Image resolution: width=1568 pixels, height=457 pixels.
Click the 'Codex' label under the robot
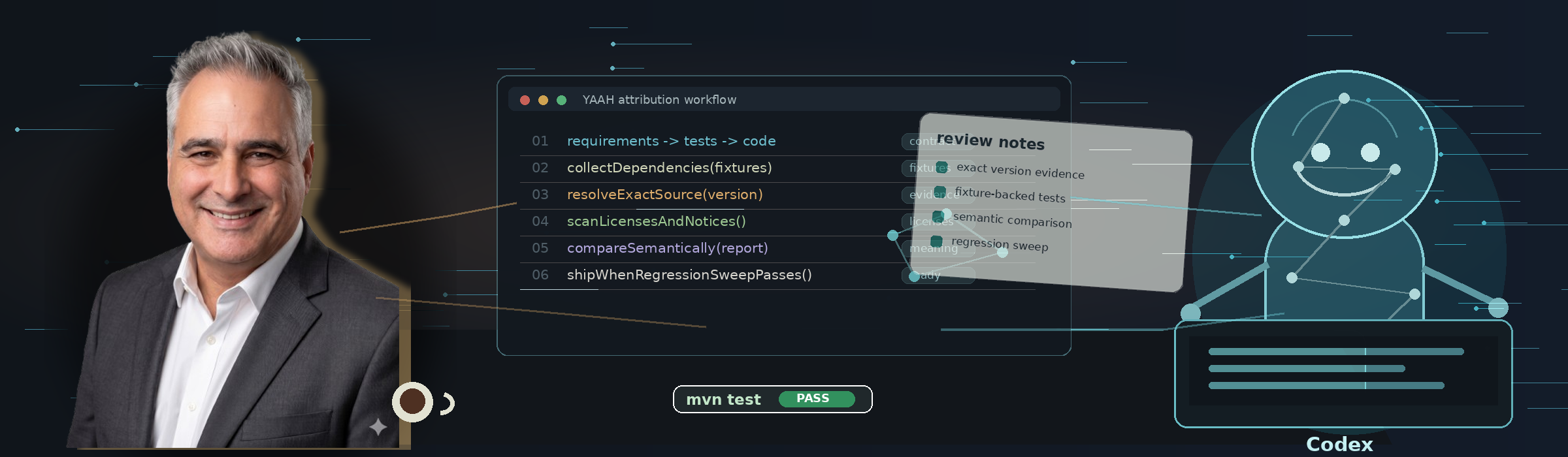pos(1339,445)
